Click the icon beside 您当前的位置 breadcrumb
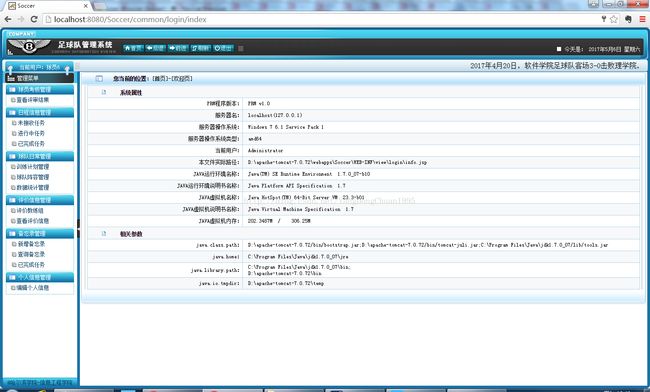 pyautogui.click(x=99, y=78)
